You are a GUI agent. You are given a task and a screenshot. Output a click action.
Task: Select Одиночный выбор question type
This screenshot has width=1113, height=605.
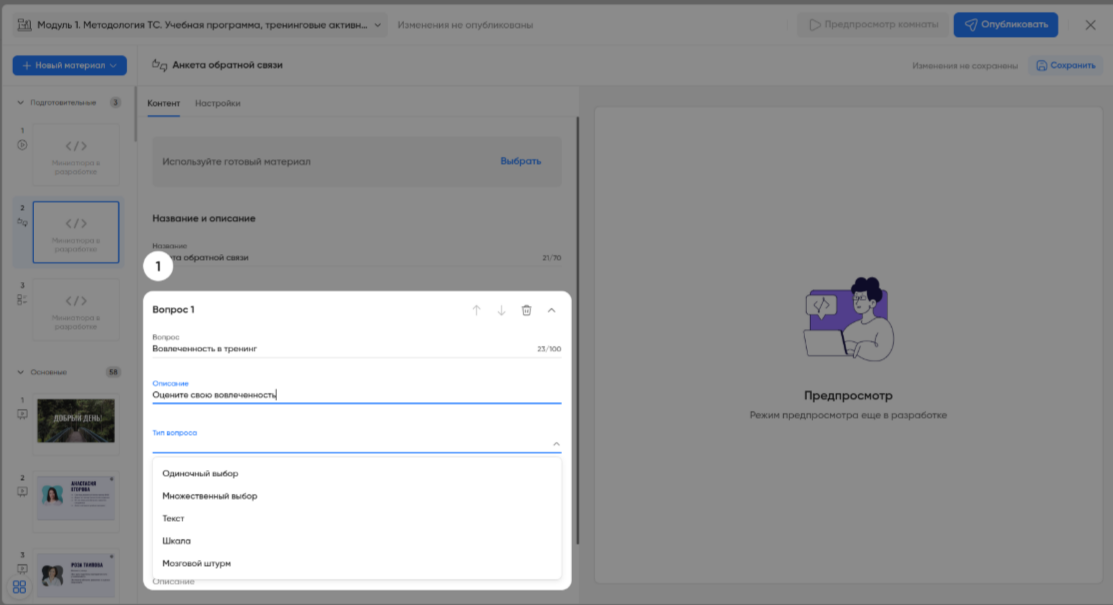tap(200, 473)
